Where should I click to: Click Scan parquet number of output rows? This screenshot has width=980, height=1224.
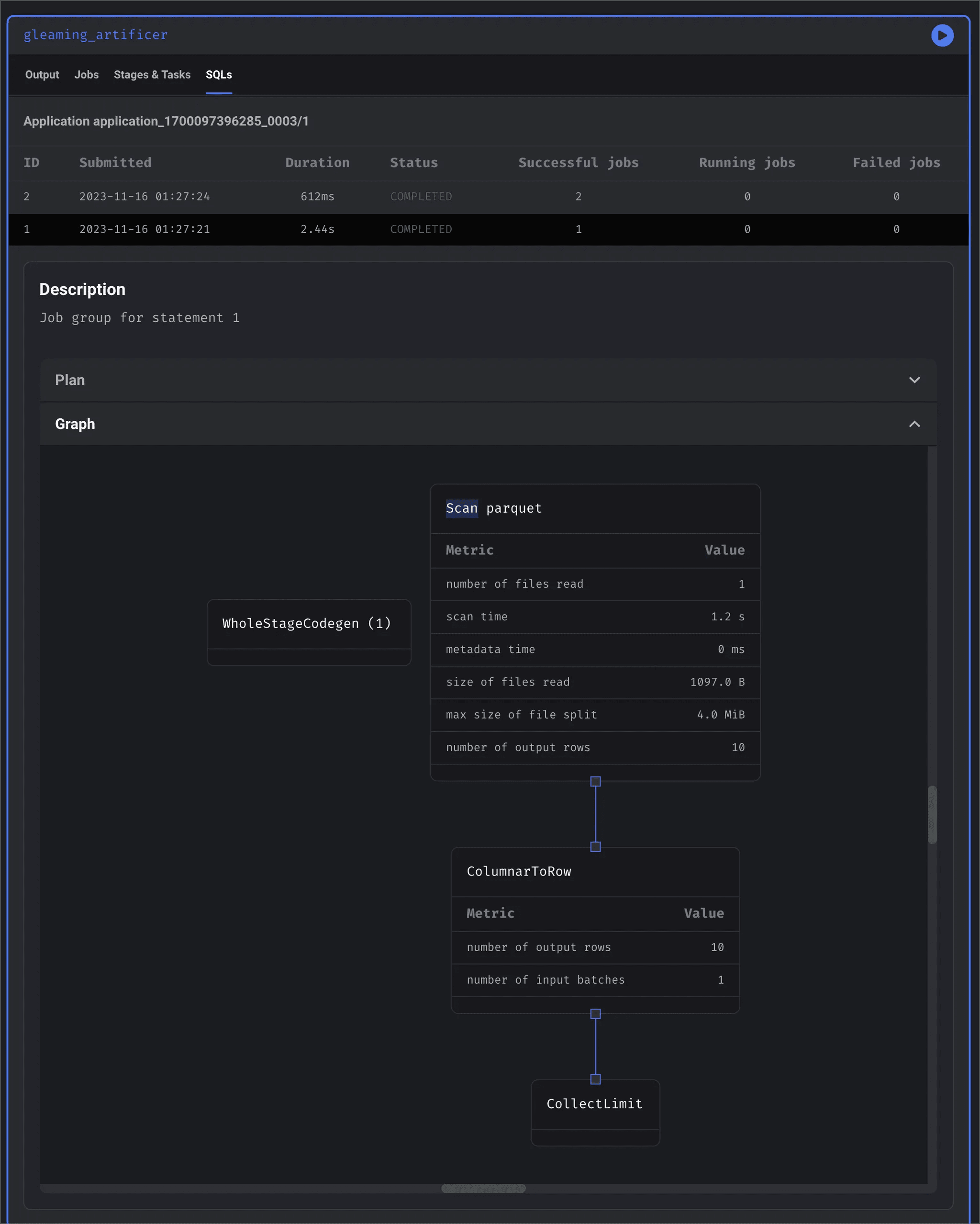(x=595, y=748)
